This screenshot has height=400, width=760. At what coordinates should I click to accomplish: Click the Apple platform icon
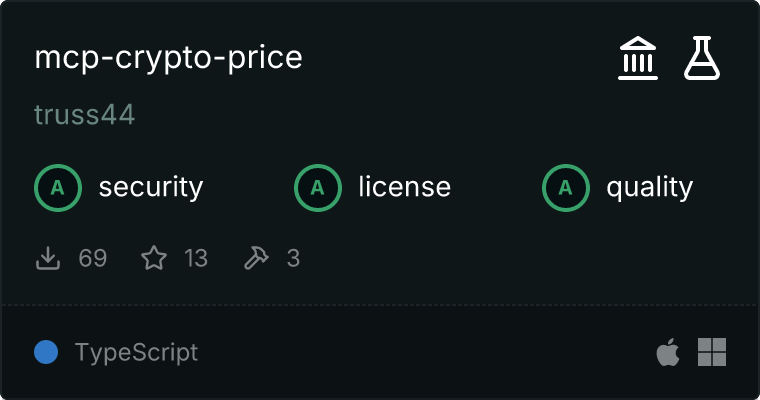(x=666, y=352)
